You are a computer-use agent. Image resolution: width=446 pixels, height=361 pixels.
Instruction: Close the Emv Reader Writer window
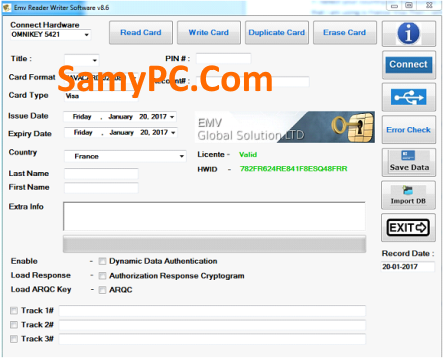click(429, 6)
